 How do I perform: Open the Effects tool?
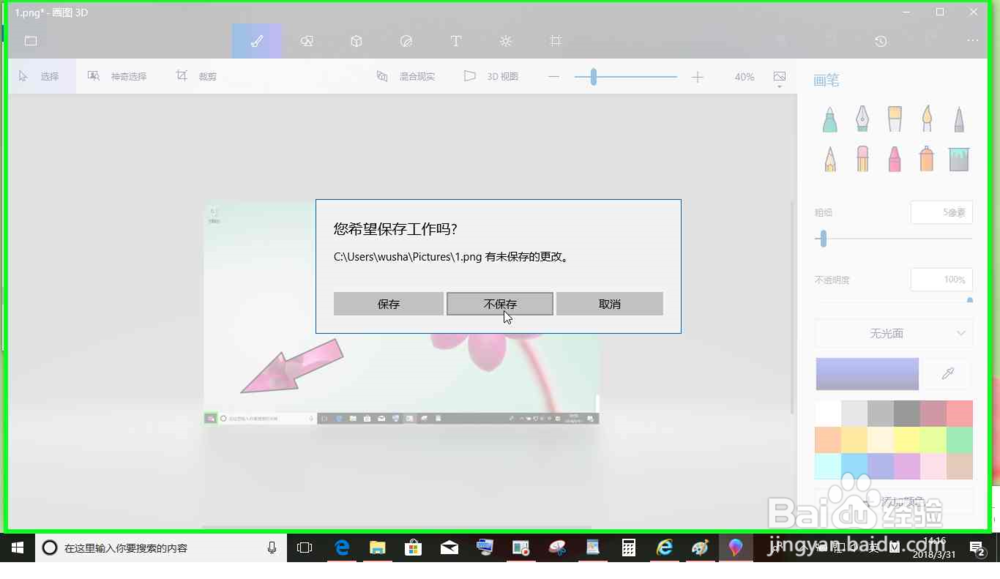coord(506,41)
